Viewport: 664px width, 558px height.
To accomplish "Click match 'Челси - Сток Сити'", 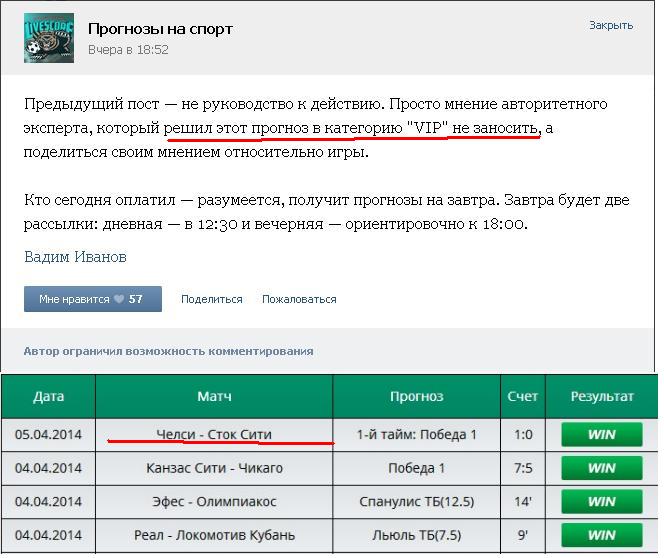I will 214,434.
